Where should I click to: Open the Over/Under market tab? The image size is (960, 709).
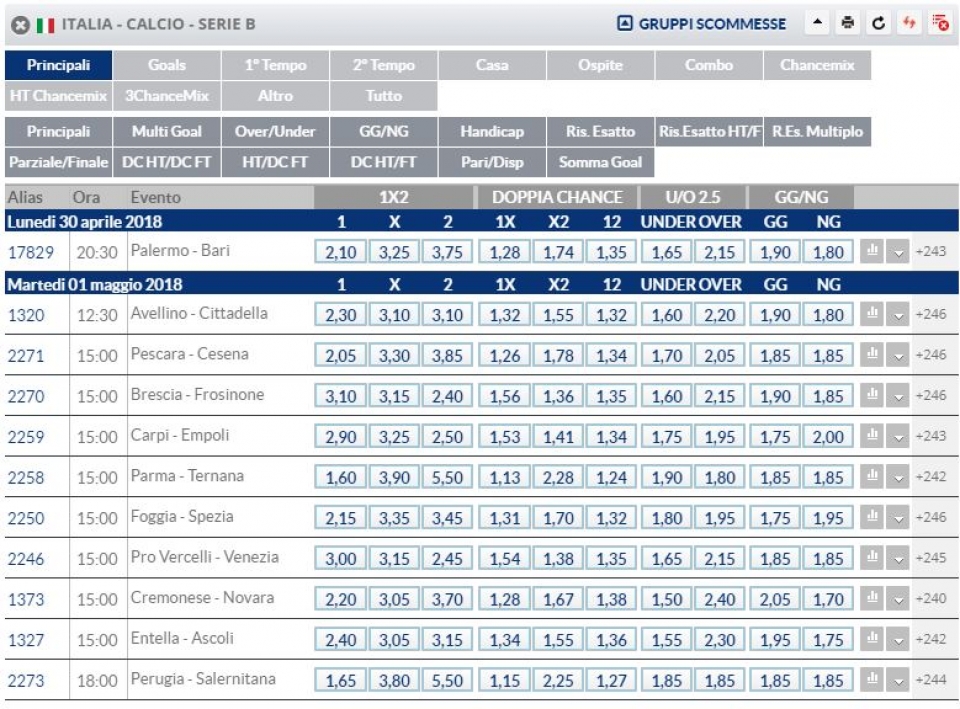[275, 131]
